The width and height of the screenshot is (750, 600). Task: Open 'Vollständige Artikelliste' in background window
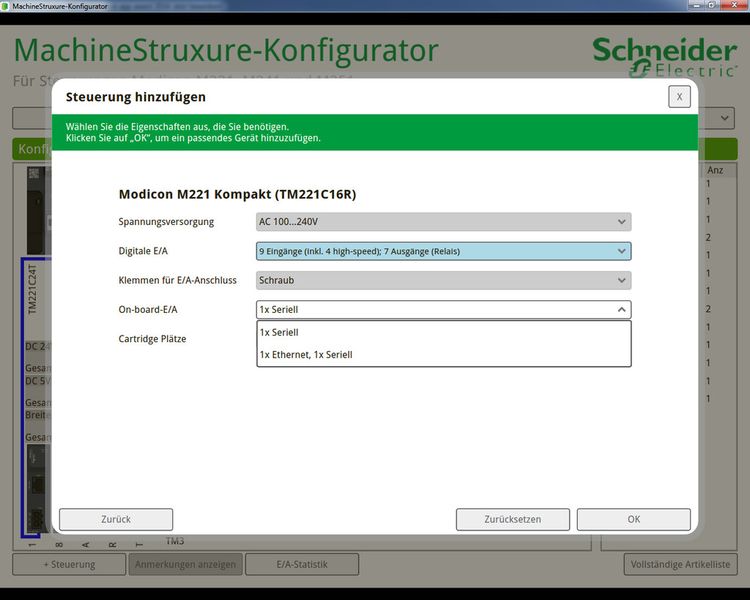tap(680, 564)
